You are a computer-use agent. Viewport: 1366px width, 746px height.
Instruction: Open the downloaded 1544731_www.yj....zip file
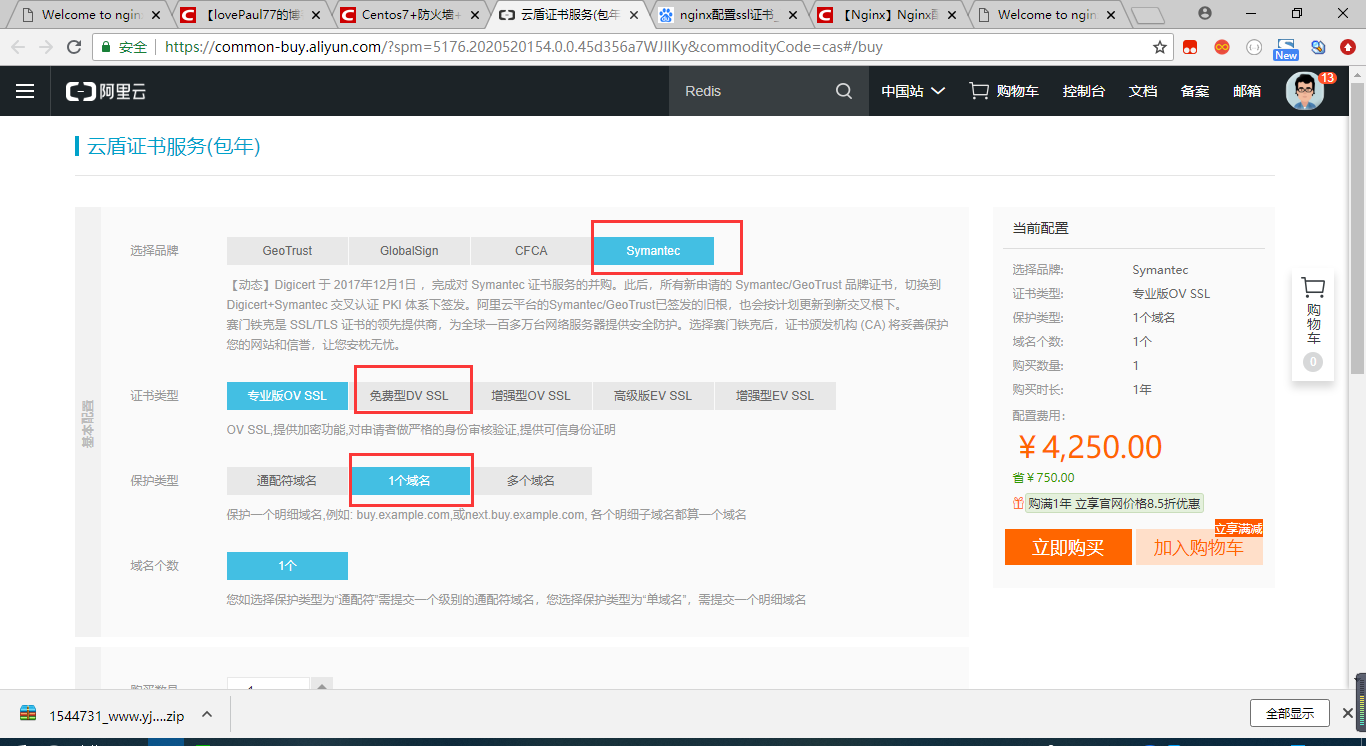pos(103,715)
